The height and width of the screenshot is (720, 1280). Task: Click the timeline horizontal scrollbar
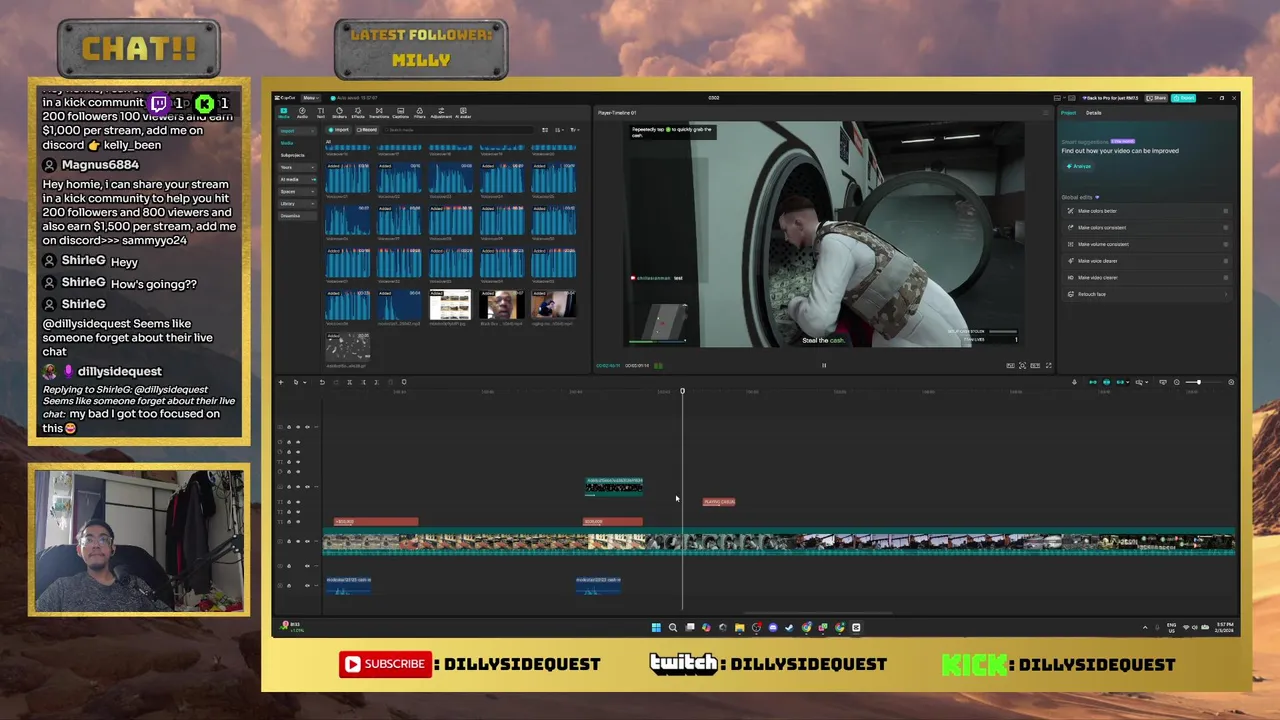tap(817, 614)
